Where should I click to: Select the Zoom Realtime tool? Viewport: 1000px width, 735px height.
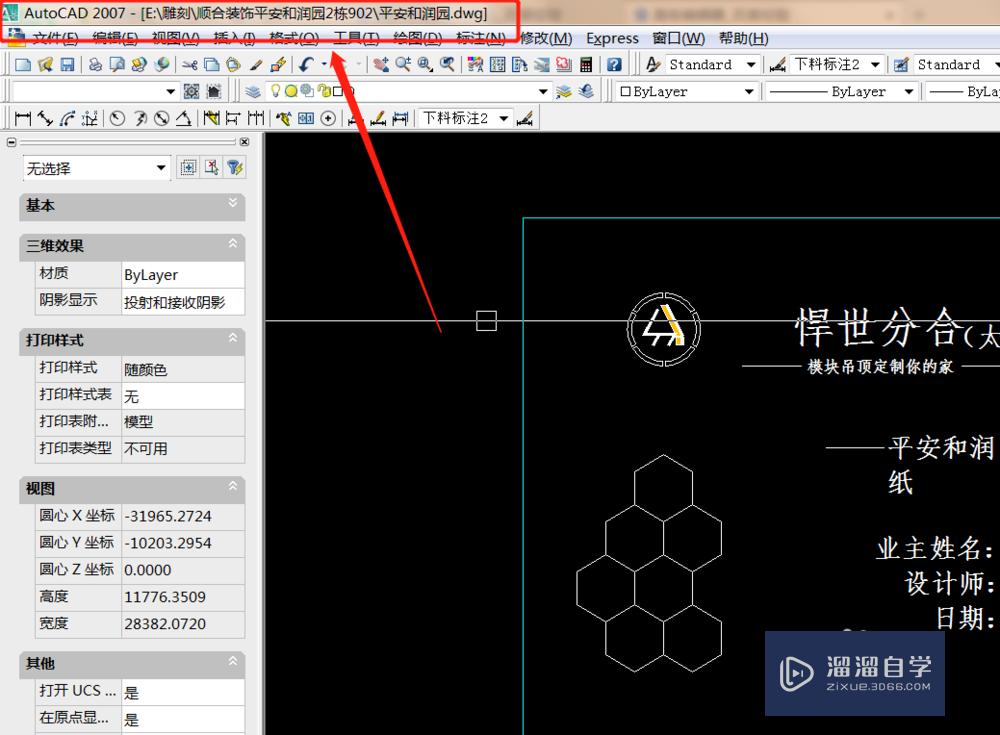click(403, 64)
